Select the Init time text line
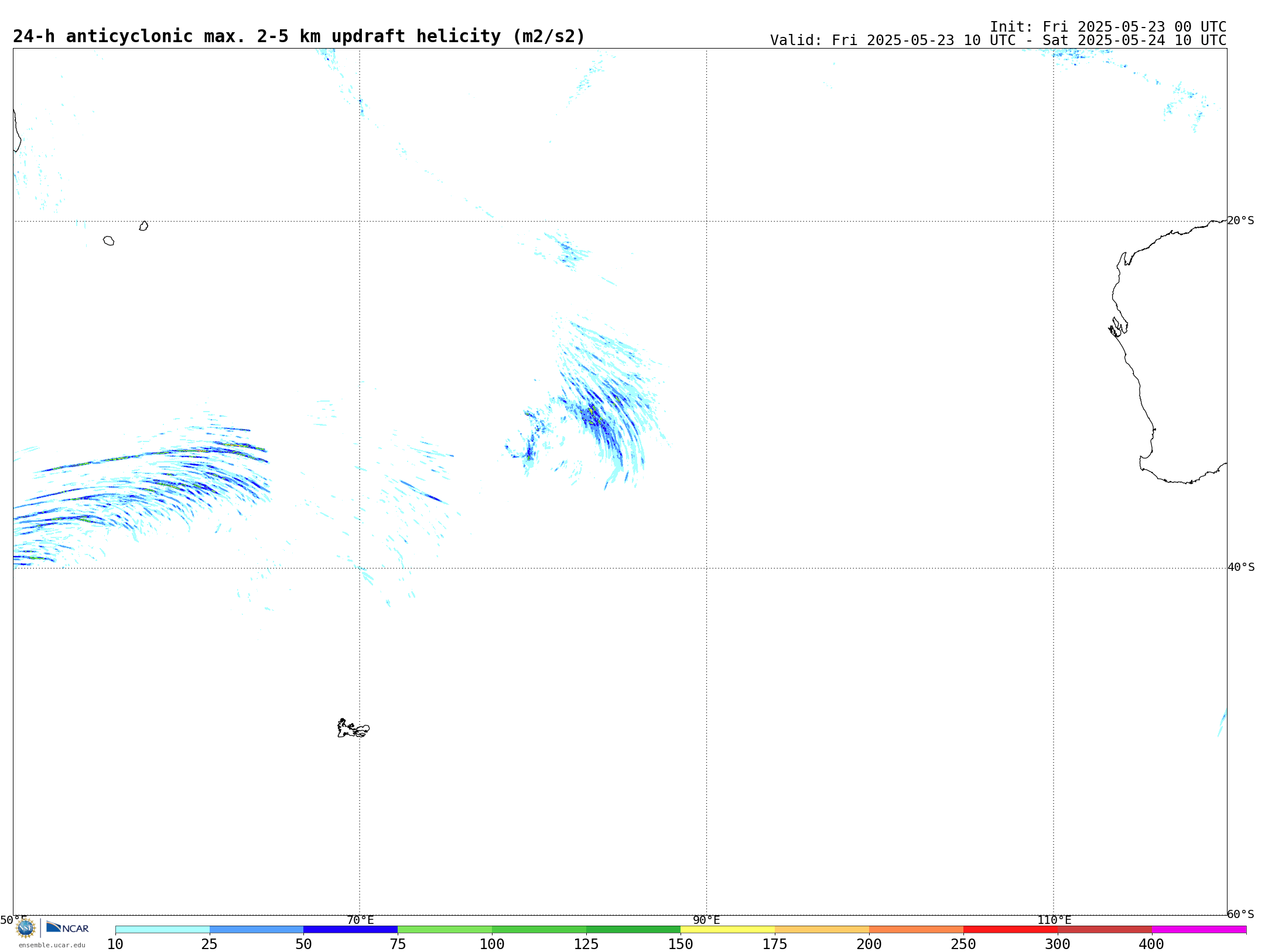Image resolution: width=1265 pixels, height=952 pixels. tap(1108, 27)
